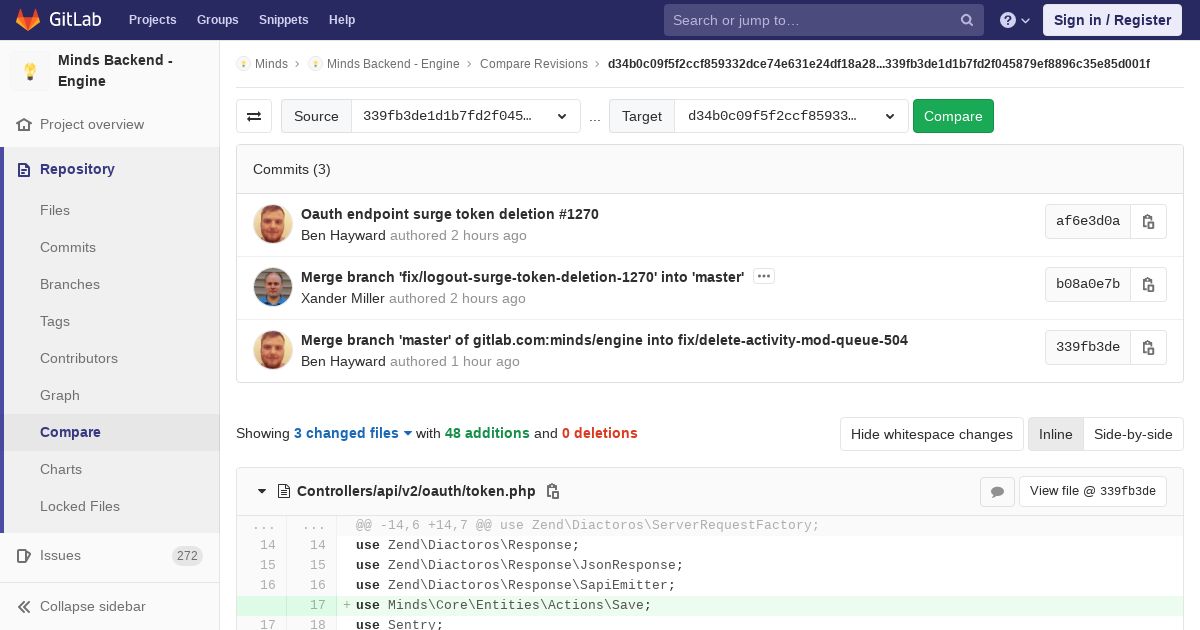The height and width of the screenshot is (630, 1200).
Task: Open the Help question mark menu
Action: [x=1014, y=20]
